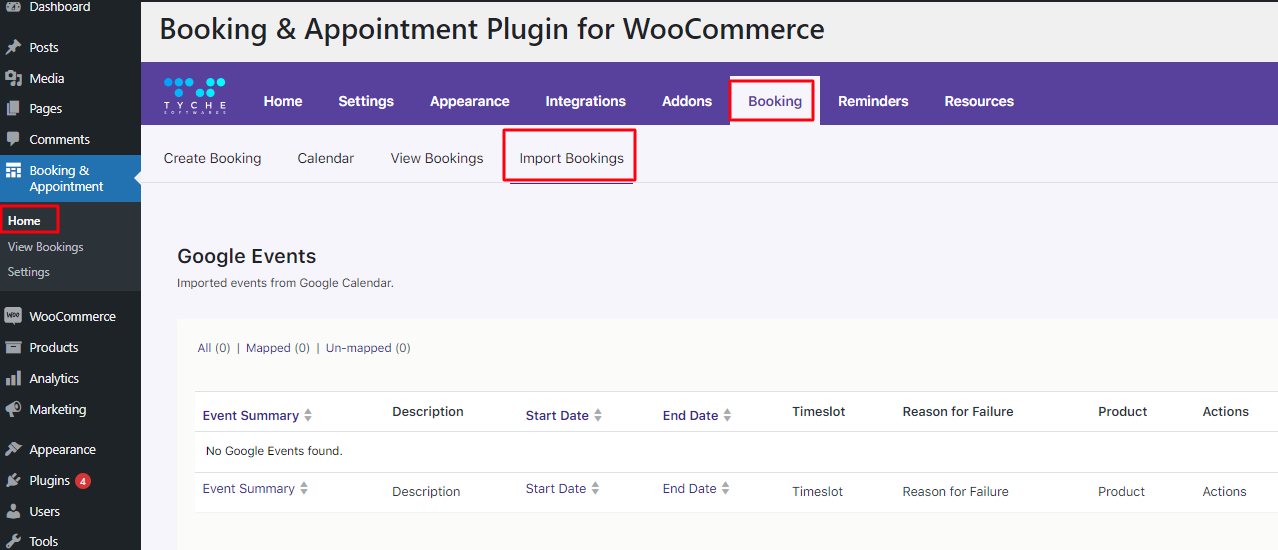Screen dimensions: 1278x550
Task: Select the Booking tab
Action: point(775,101)
